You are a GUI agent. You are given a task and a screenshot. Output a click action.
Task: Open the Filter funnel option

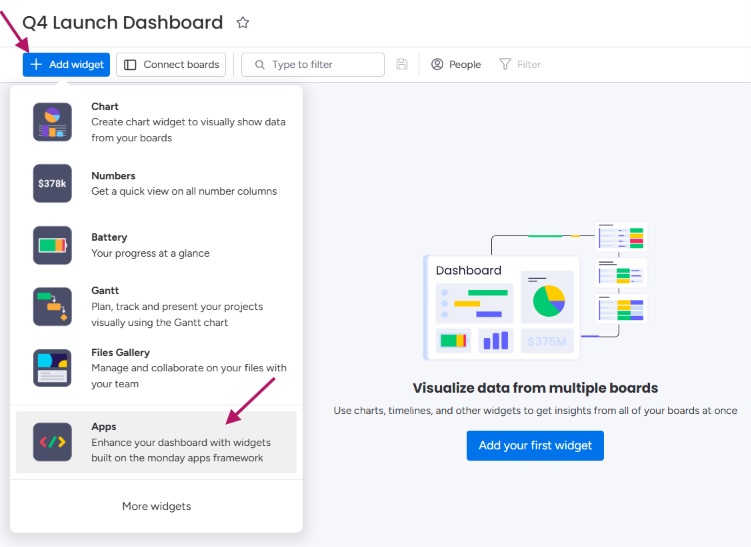coord(520,64)
